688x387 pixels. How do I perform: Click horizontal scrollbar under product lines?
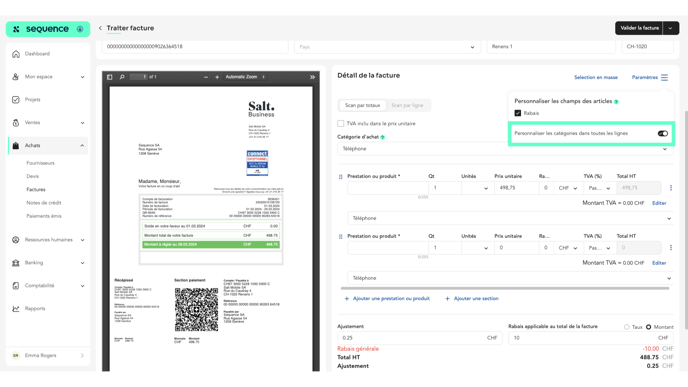point(505,288)
